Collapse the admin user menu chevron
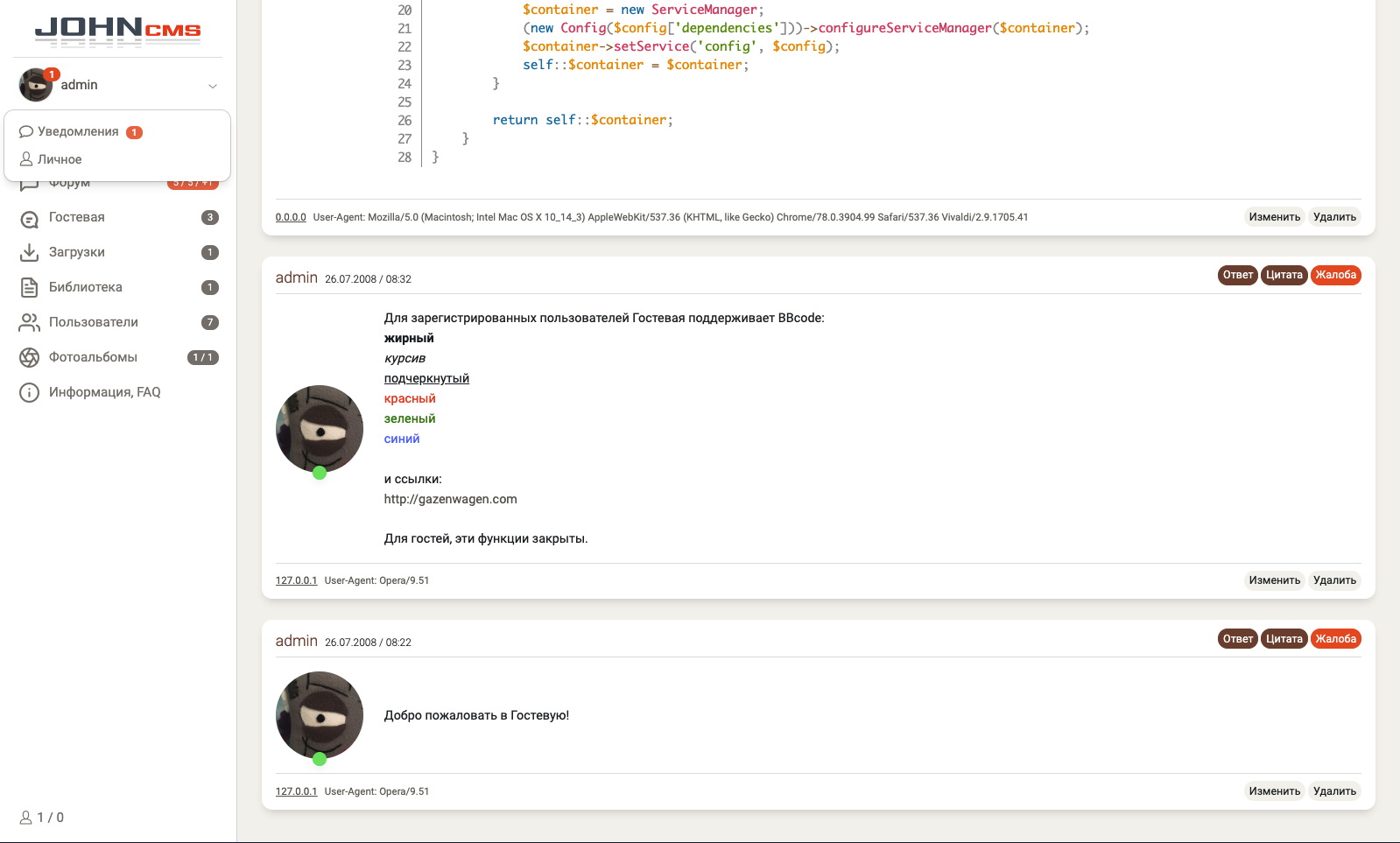Viewport: 1400px width, 843px height. coord(213,86)
